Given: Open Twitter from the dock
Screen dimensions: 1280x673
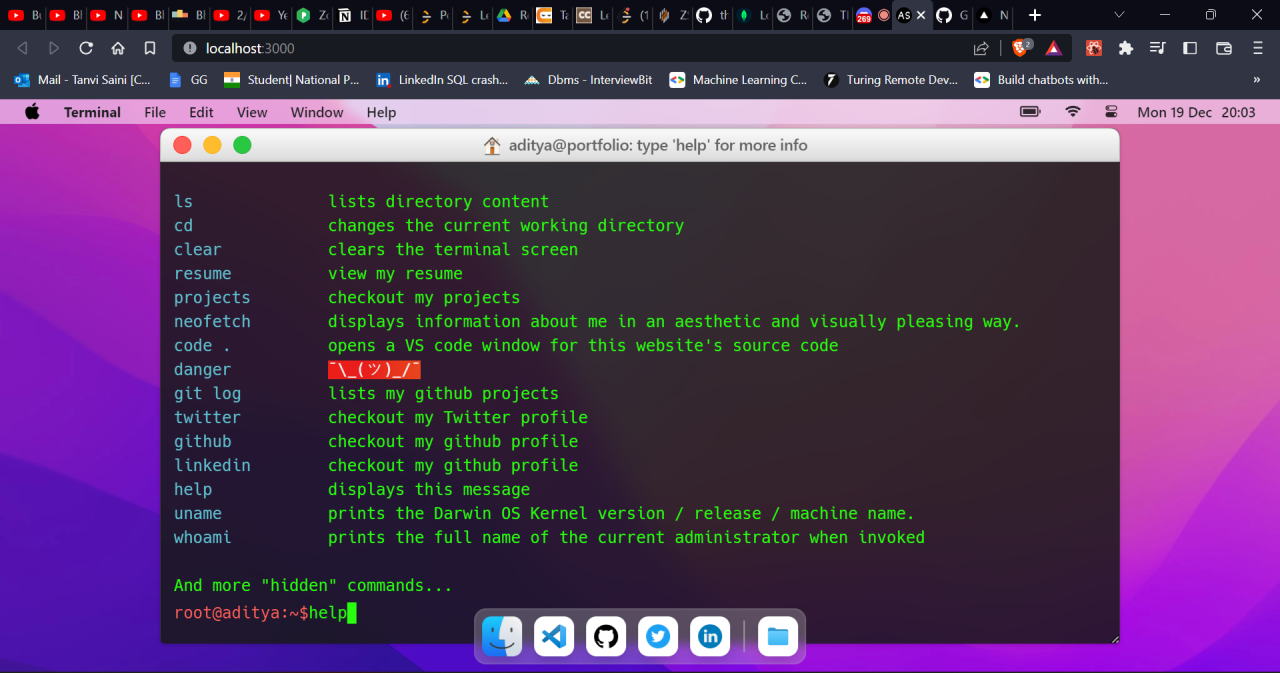Looking at the screenshot, I should pyautogui.click(x=657, y=636).
